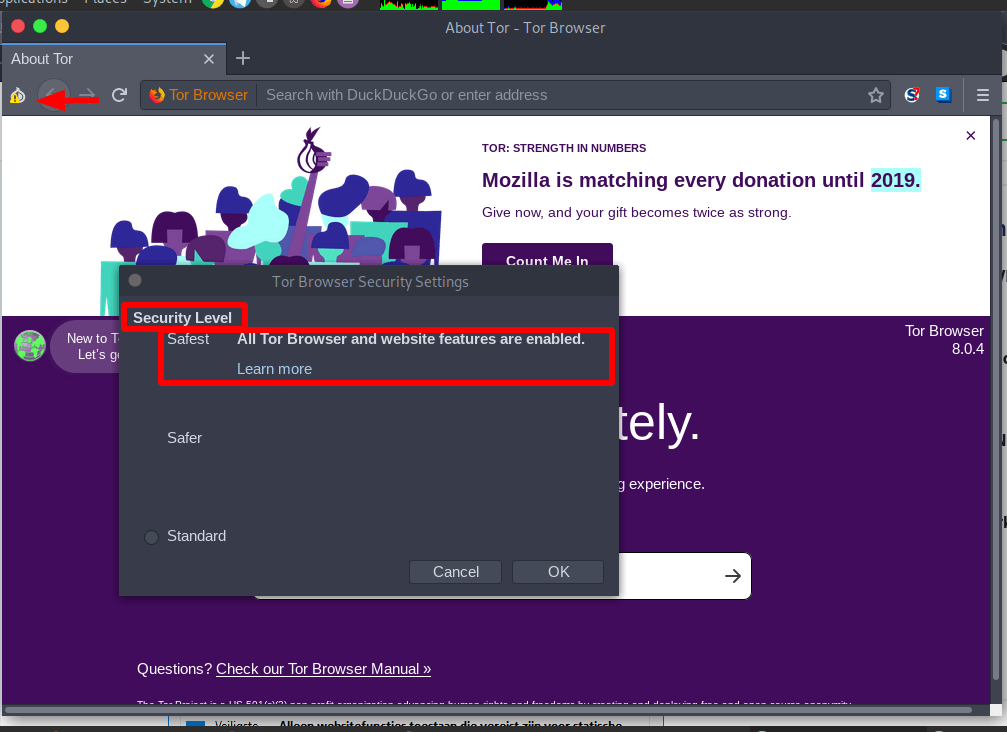Click the Count Me In button
Image resolution: width=1007 pixels, height=732 pixels.
pyautogui.click(x=547, y=255)
